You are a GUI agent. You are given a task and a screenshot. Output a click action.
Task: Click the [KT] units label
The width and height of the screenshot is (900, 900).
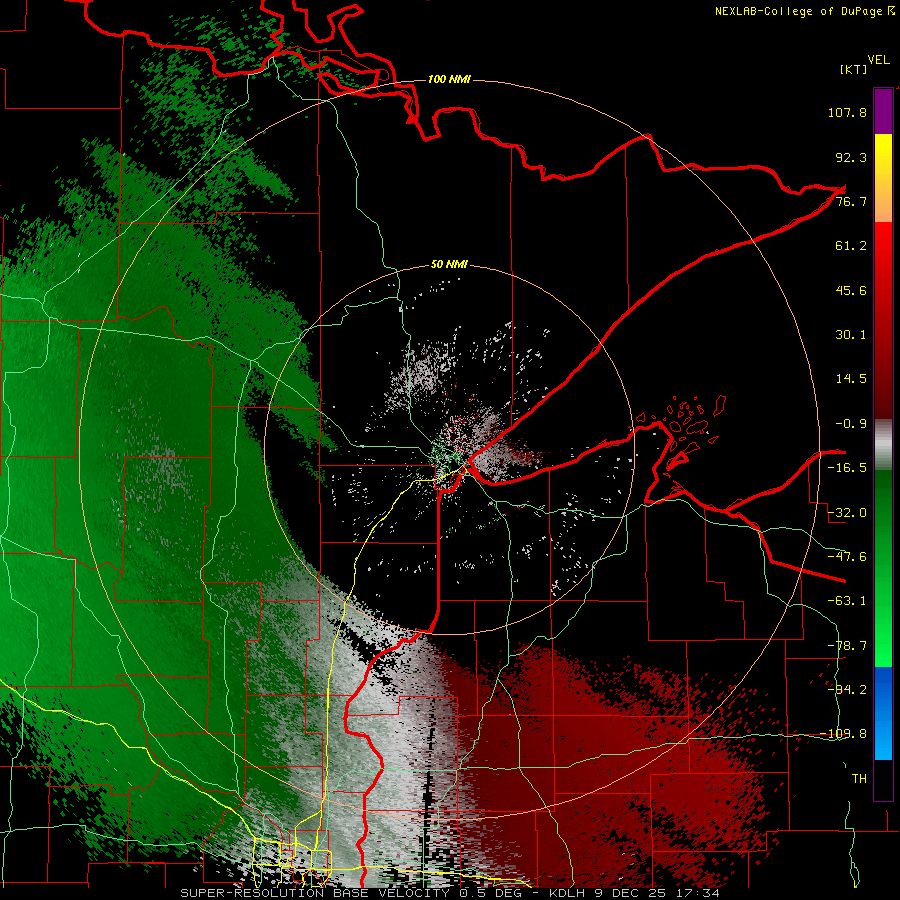(854, 69)
